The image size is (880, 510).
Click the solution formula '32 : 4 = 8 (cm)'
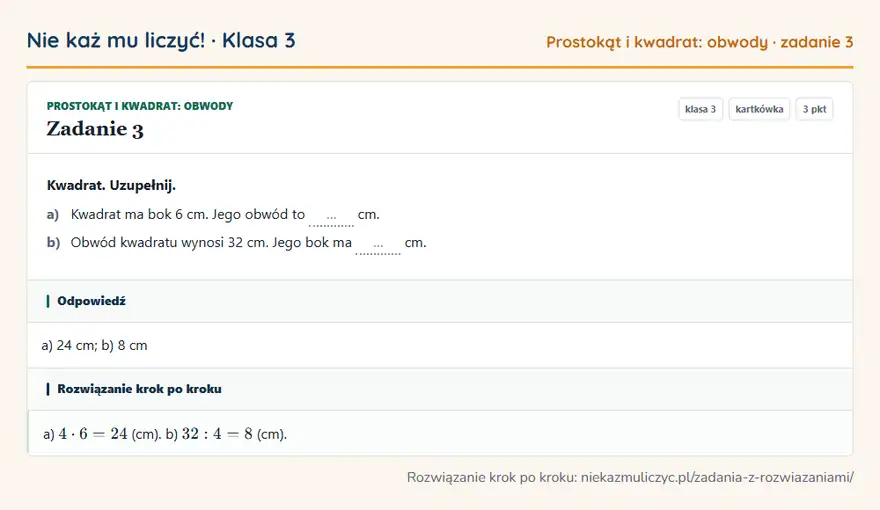(234, 434)
